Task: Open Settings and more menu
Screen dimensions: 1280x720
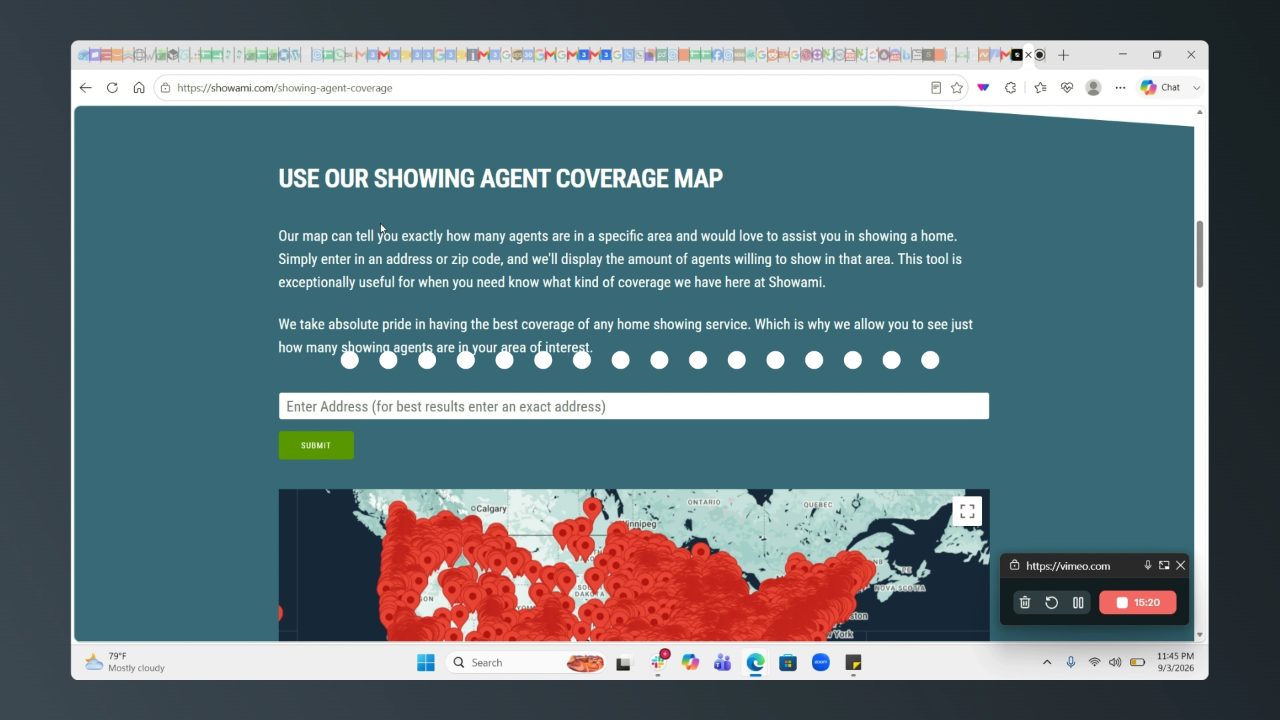Action: [x=1120, y=88]
